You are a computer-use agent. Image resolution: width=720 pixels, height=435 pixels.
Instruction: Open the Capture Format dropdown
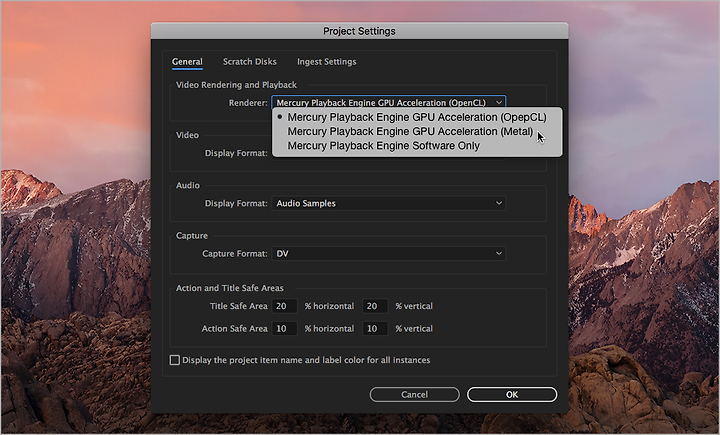tap(388, 254)
